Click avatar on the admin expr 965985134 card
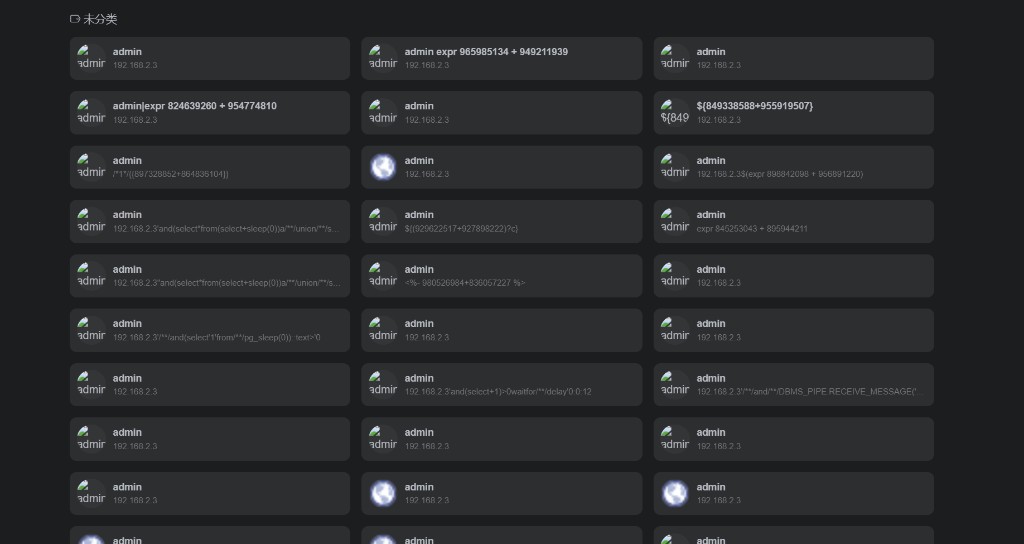1024x544 pixels. pyautogui.click(x=383, y=58)
